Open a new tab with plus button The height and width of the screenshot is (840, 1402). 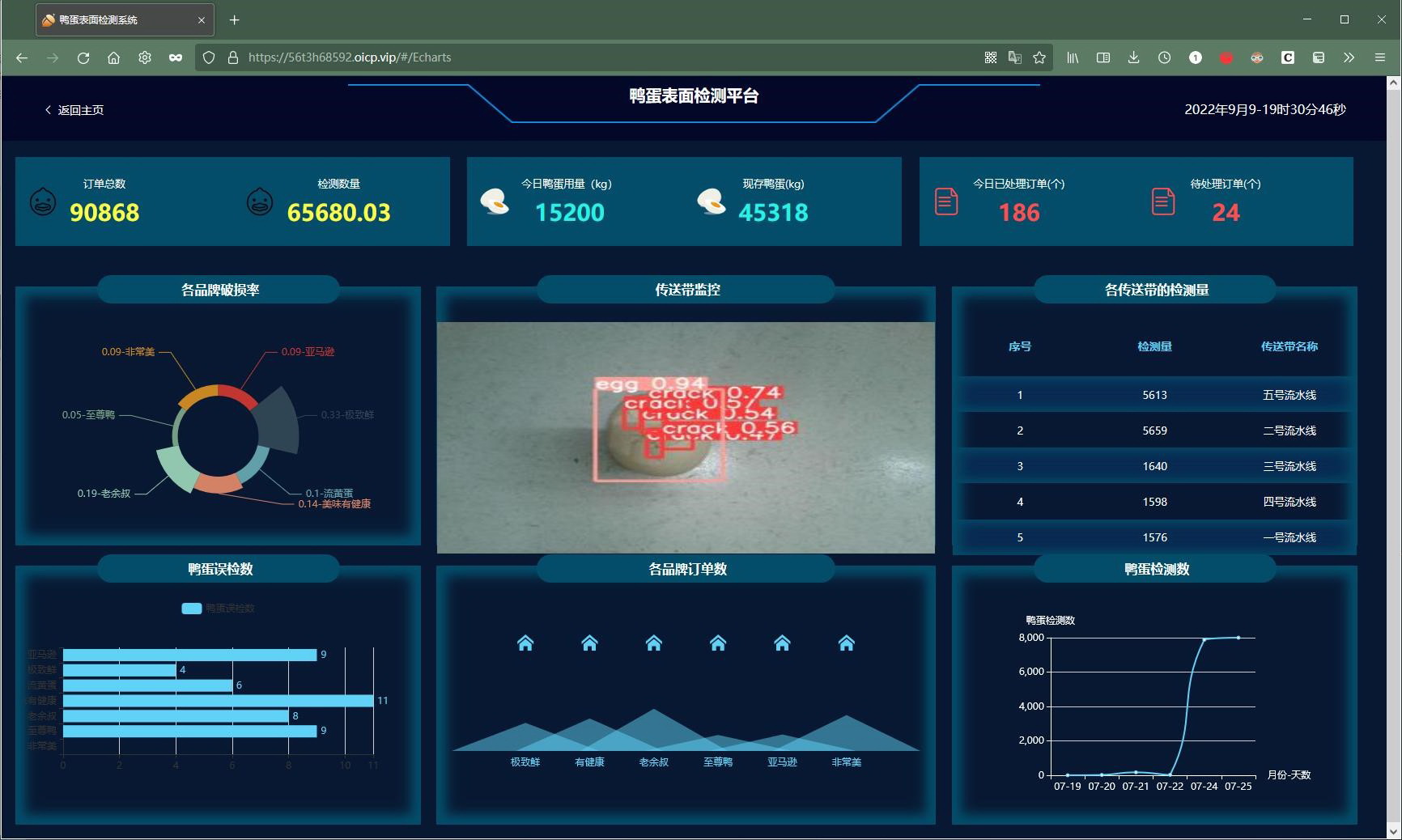234,20
